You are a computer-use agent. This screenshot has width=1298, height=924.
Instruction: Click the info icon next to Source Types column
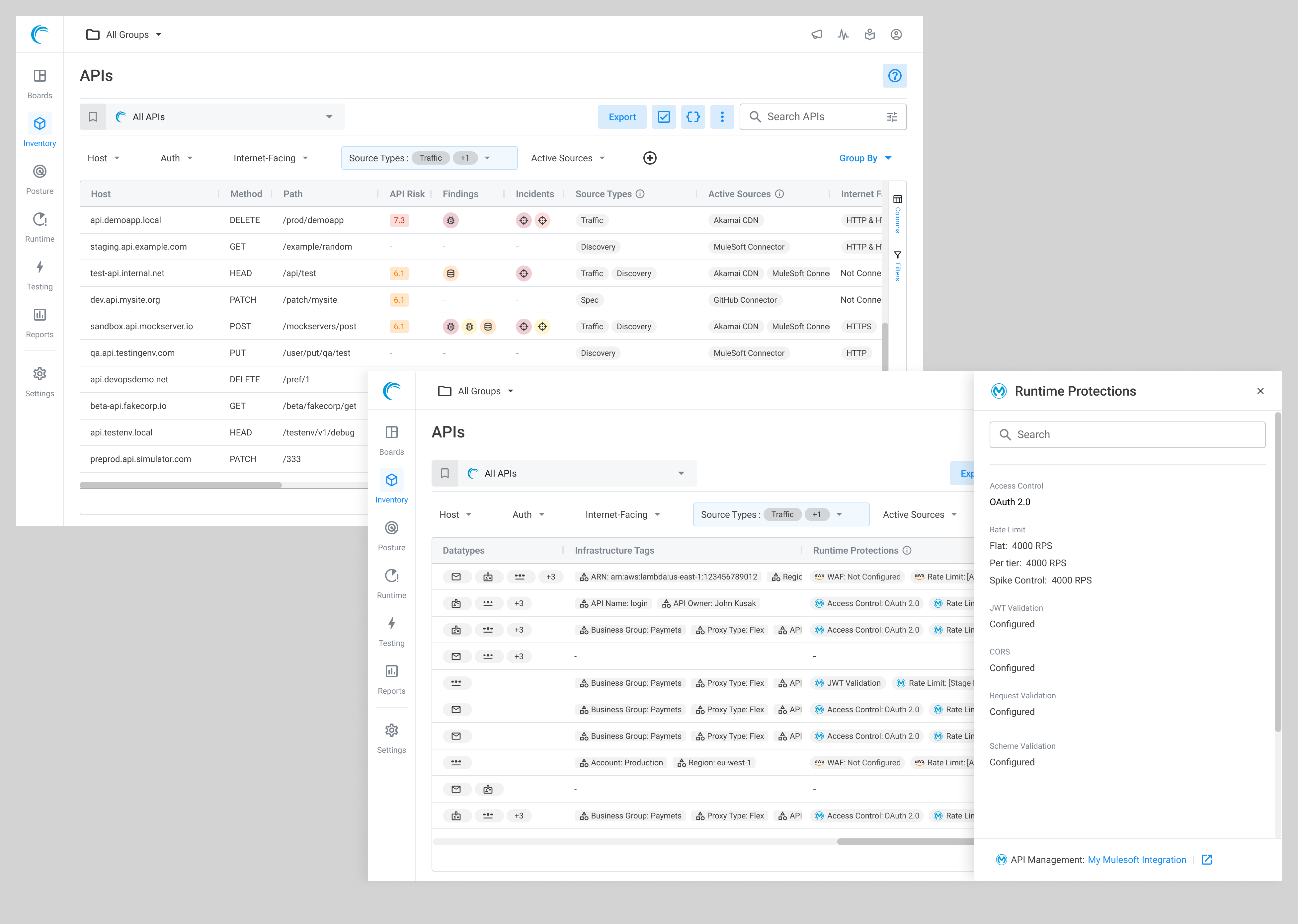(640, 194)
